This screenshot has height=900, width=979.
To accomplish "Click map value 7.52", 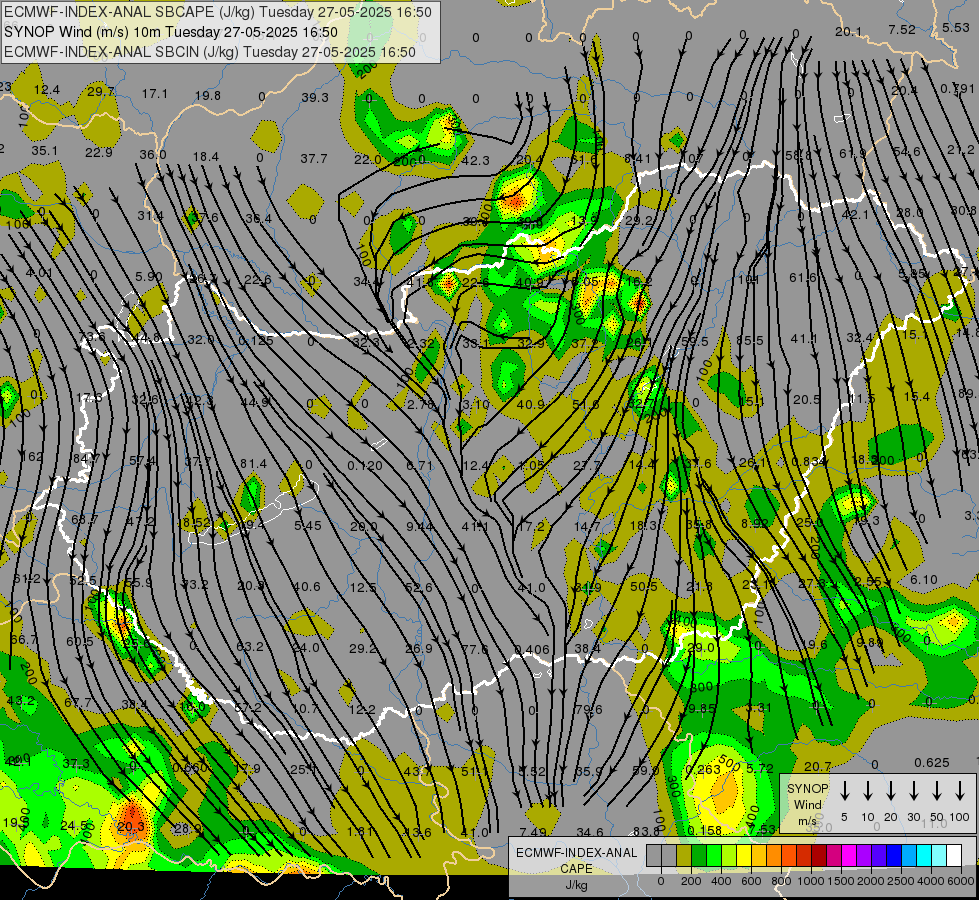I will (902, 29).
